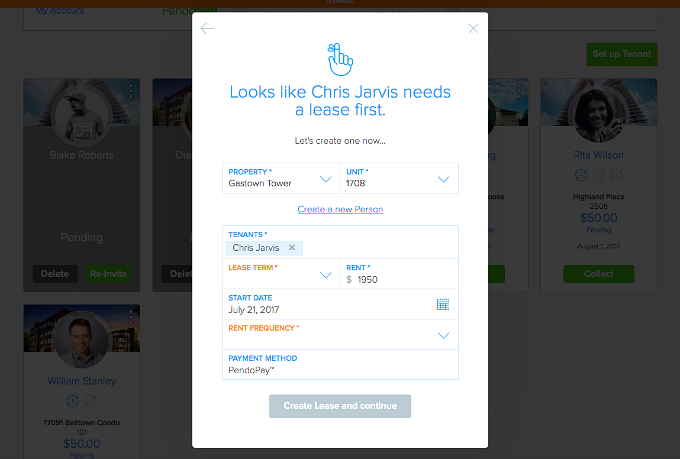Open Rita Wilson tenant name
The width and height of the screenshot is (680, 459).
click(598, 155)
